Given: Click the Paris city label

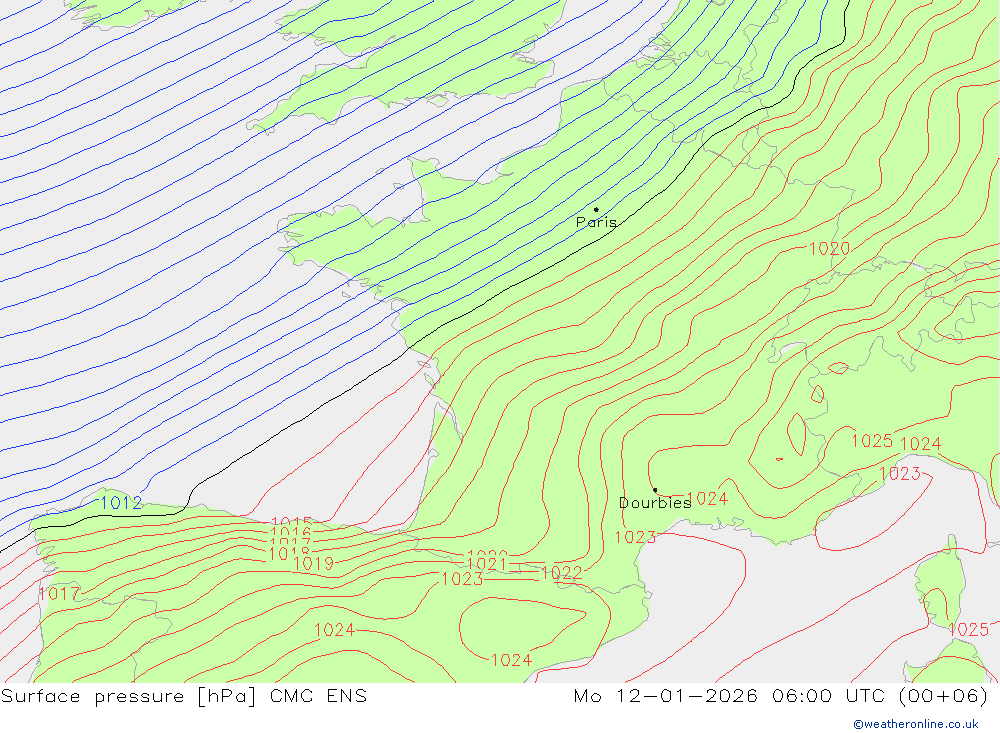Looking at the screenshot, I should 596,222.
